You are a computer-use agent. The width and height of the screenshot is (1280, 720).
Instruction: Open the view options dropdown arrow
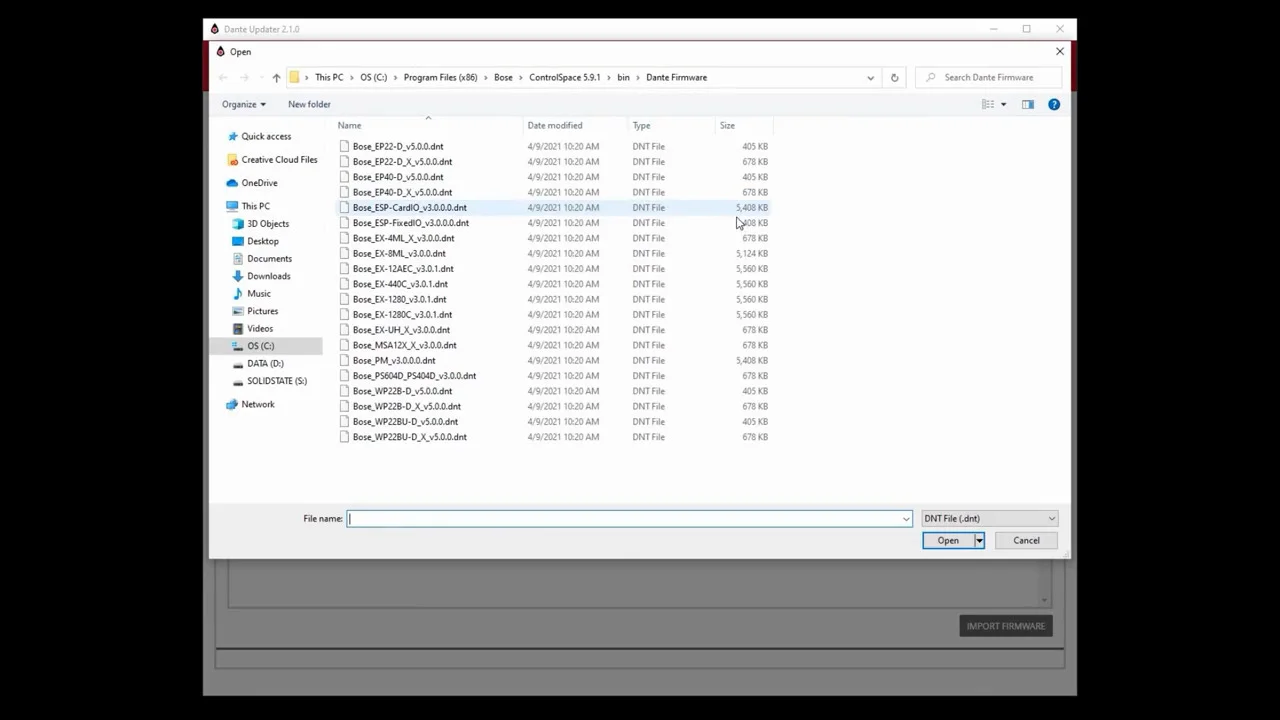click(x=1003, y=104)
